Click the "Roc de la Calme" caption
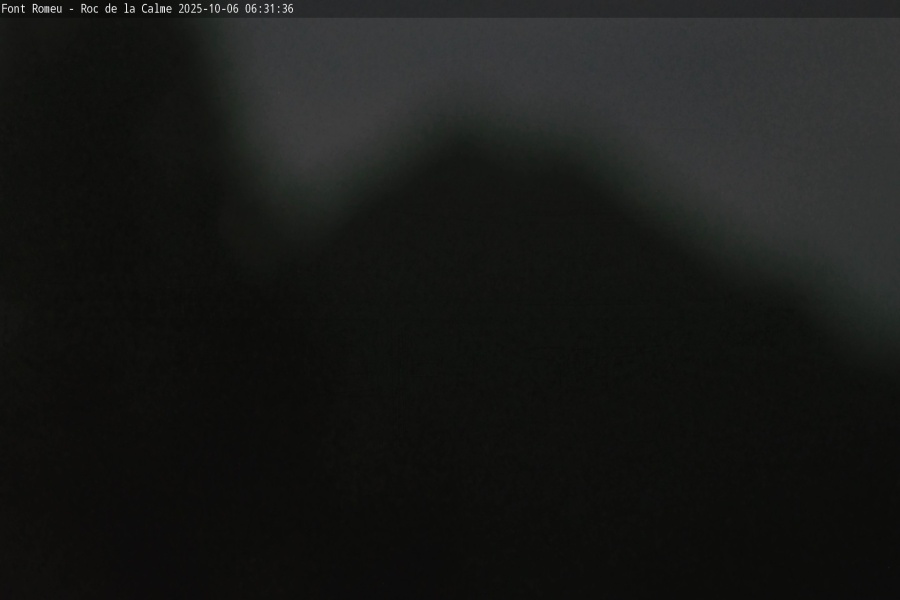Screen dimensions: 900x600 point(126,9)
